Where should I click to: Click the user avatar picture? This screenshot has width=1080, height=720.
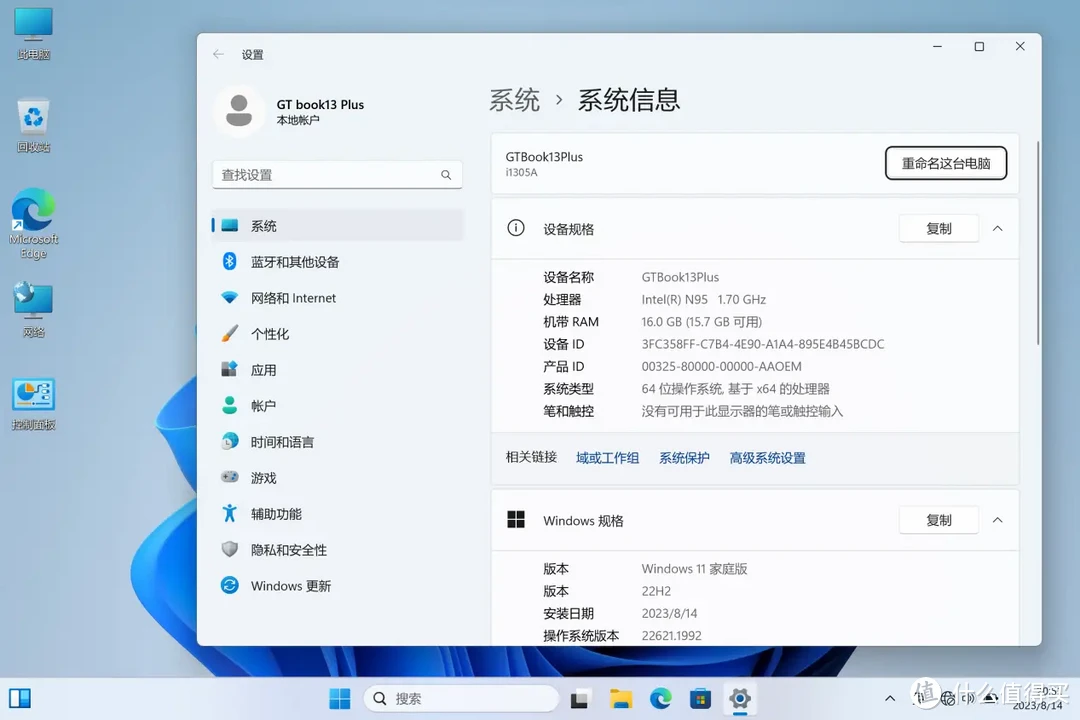point(239,111)
